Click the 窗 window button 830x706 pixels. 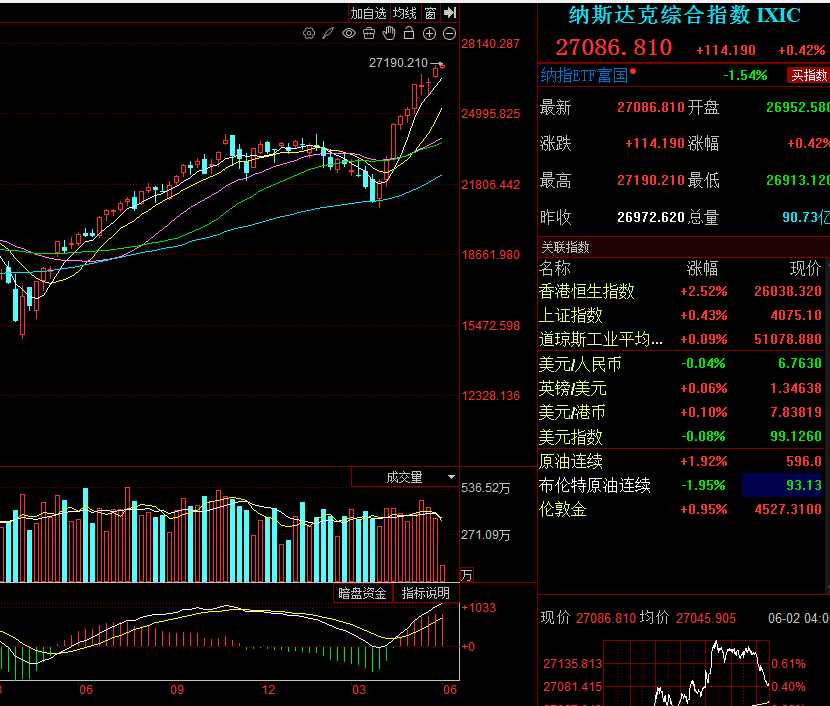click(x=430, y=13)
